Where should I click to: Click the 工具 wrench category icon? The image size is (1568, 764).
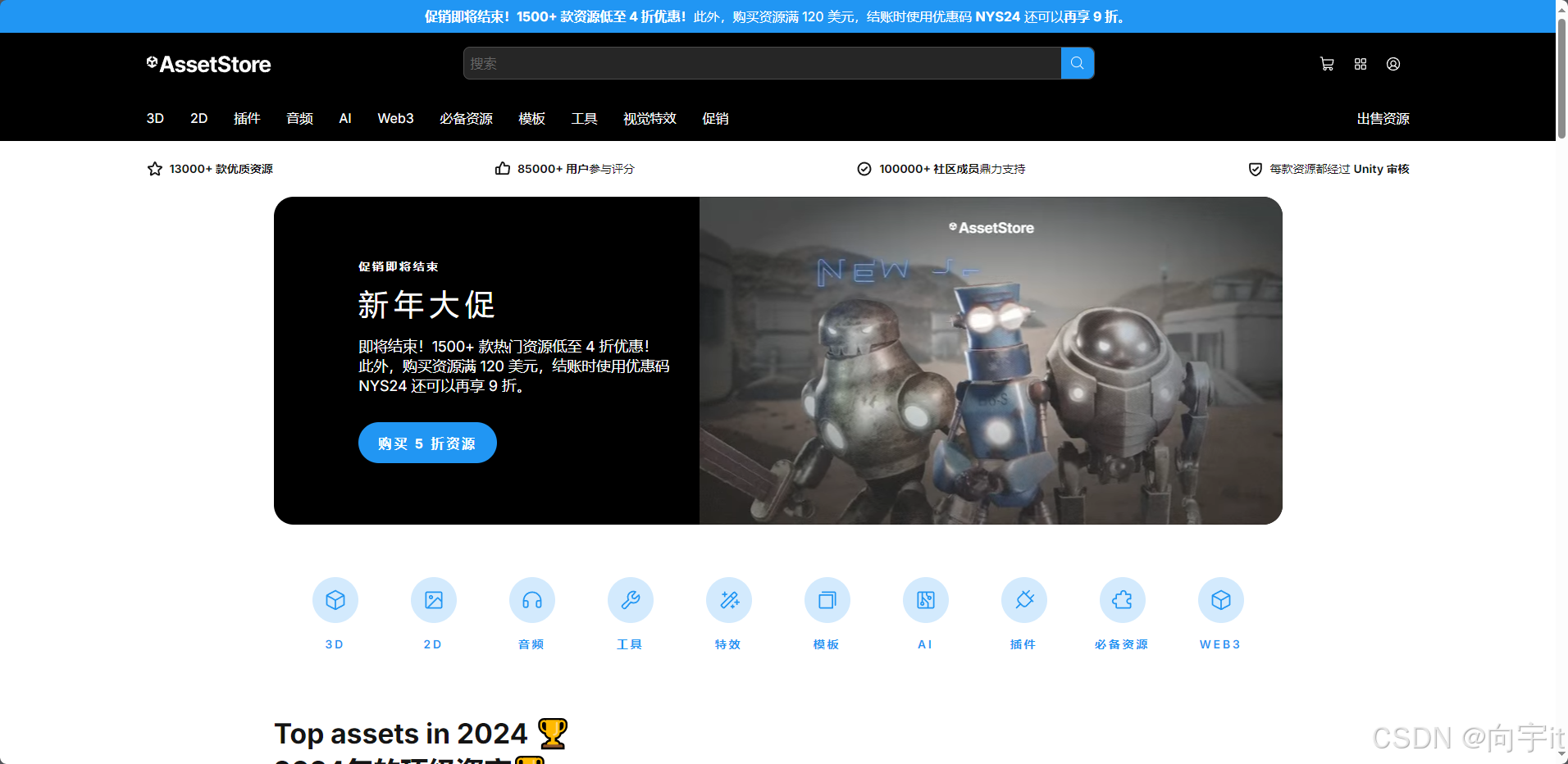631,600
